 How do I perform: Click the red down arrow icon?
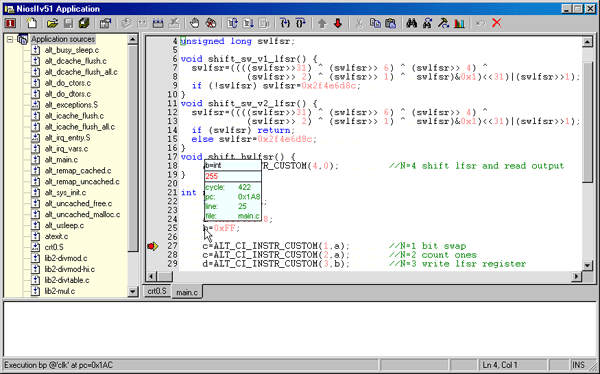[338, 23]
